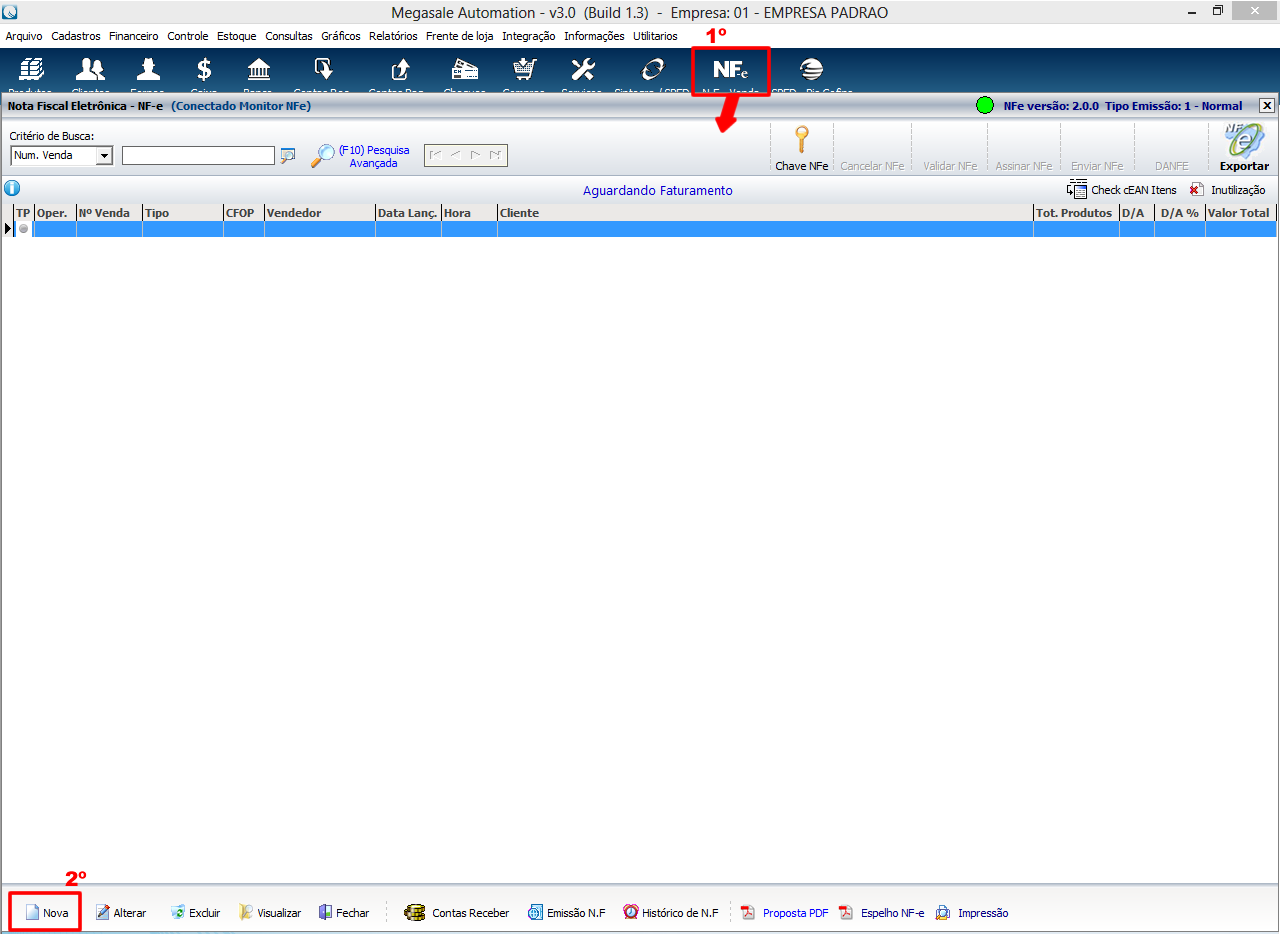Click Alterar button
The image size is (1280, 934).
[120, 913]
